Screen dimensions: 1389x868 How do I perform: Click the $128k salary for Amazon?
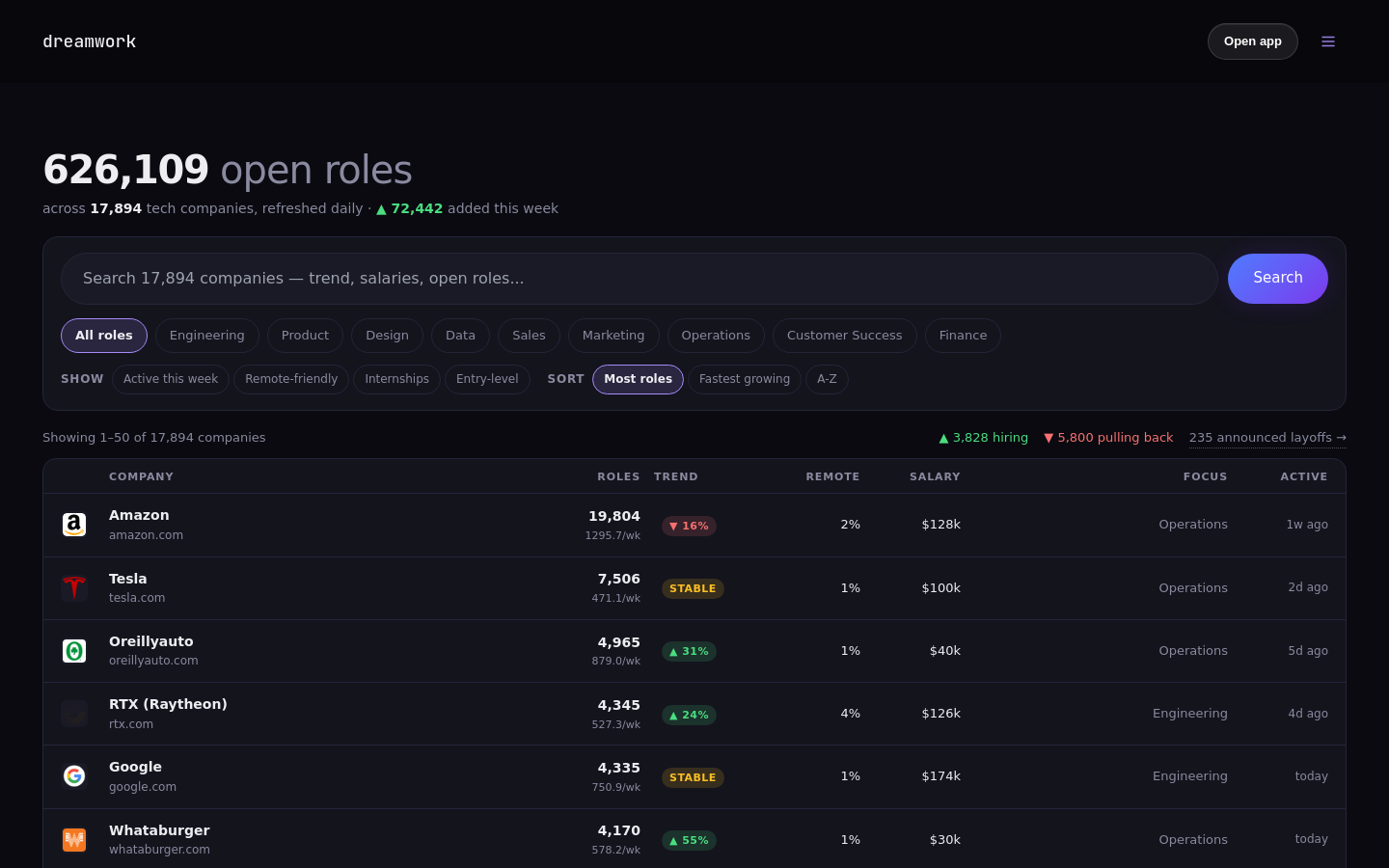940,525
